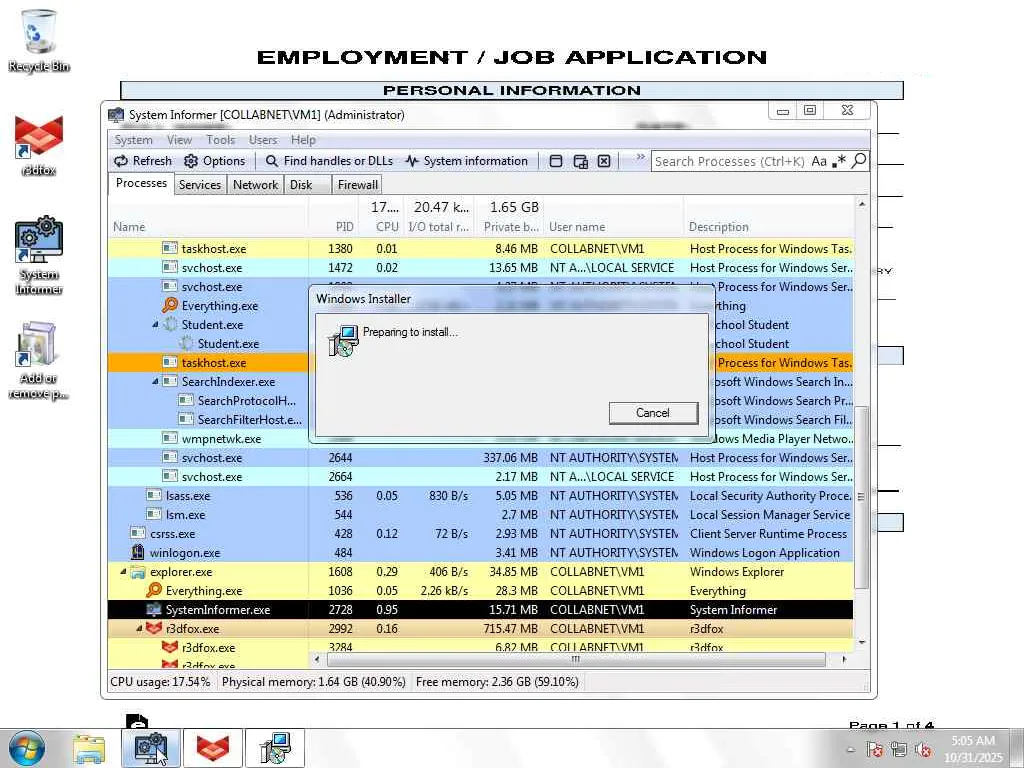Image resolution: width=1024 pixels, height=768 pixels.
Task: Select the Processes tab
Action: pos(141,184)
